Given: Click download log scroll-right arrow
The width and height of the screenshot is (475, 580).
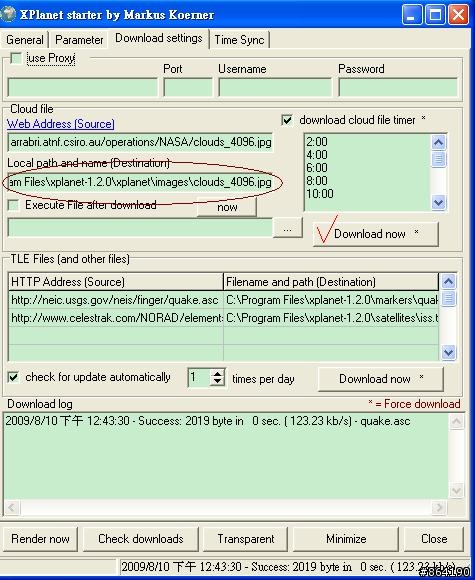Looking at the screenshot, I should (439, 507).
